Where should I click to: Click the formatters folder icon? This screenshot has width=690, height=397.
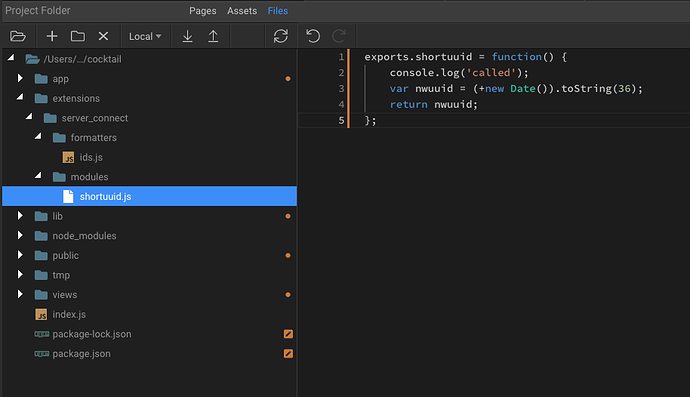click(59, 138)
